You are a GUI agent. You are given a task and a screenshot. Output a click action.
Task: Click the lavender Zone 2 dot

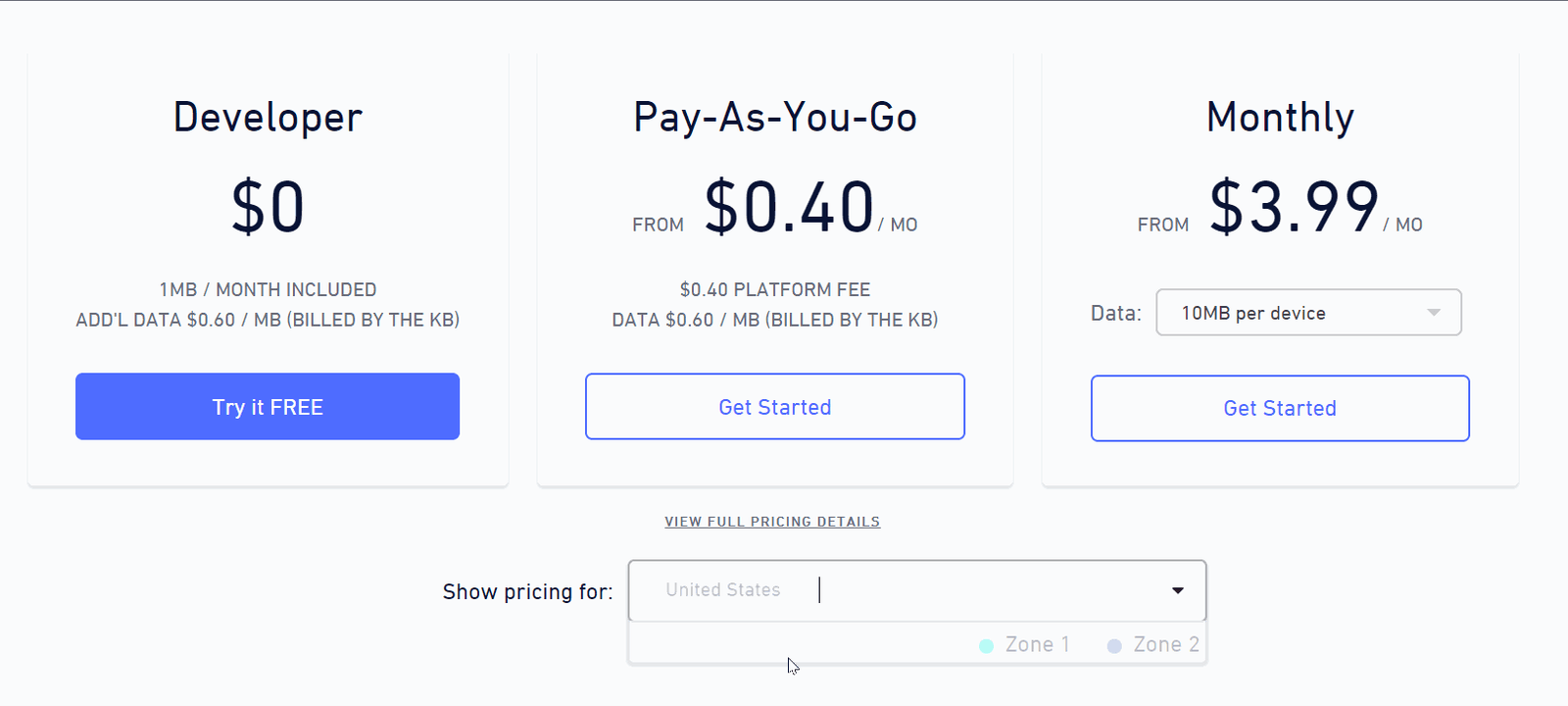click(x=1114, y=646)
